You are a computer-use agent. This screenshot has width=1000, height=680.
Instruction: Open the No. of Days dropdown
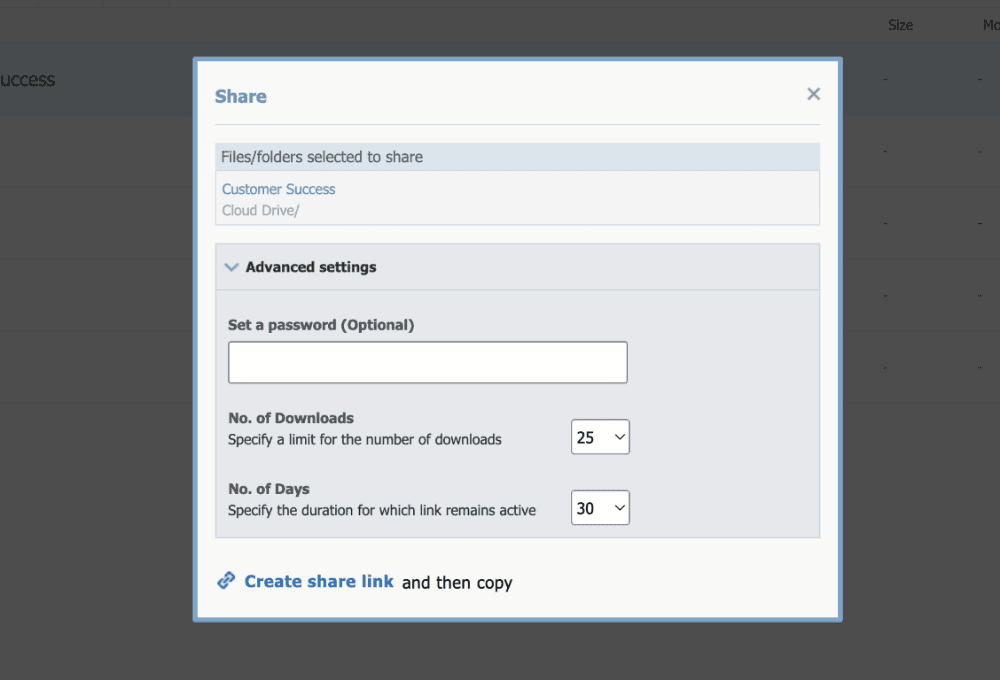tap(600, 508)
